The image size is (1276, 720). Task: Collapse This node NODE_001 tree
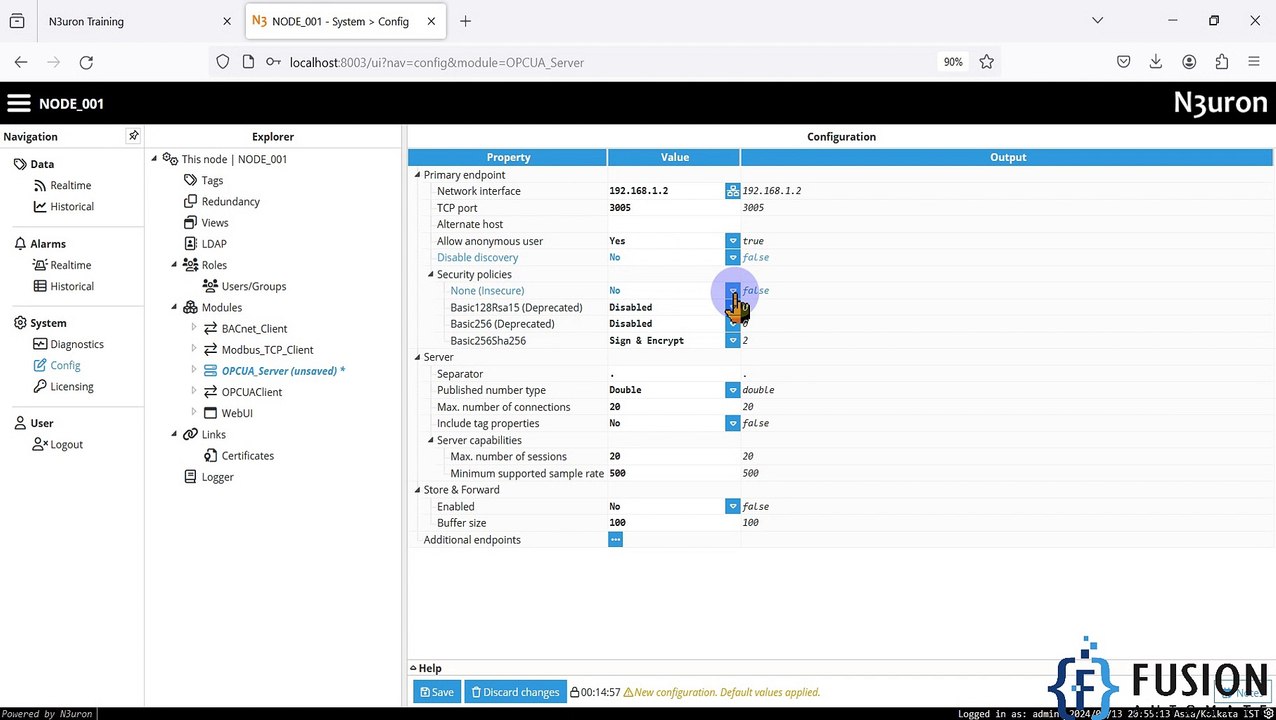point(154,158)
